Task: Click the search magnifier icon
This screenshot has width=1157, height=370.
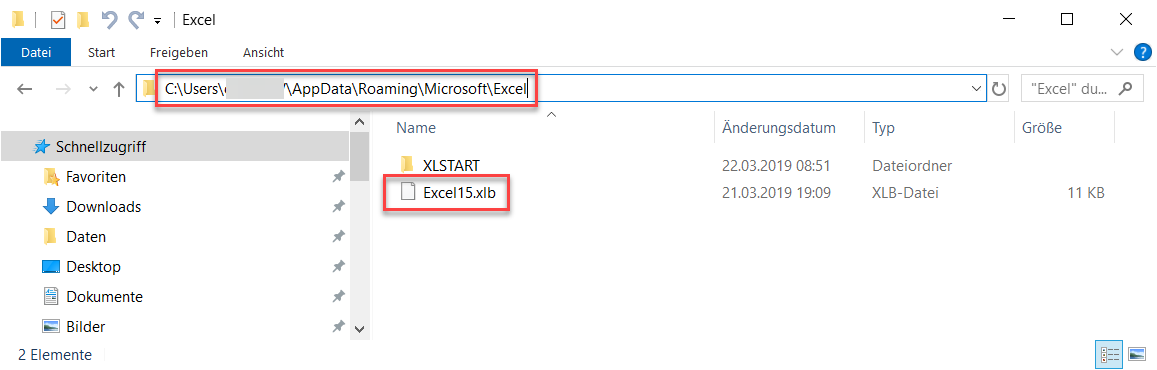Action: point(1126,89)
